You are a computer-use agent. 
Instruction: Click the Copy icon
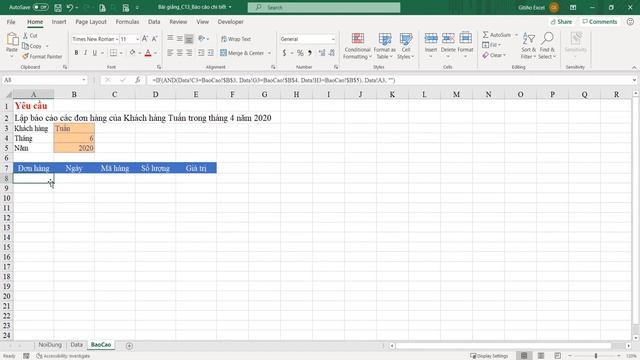pos(25,46)
